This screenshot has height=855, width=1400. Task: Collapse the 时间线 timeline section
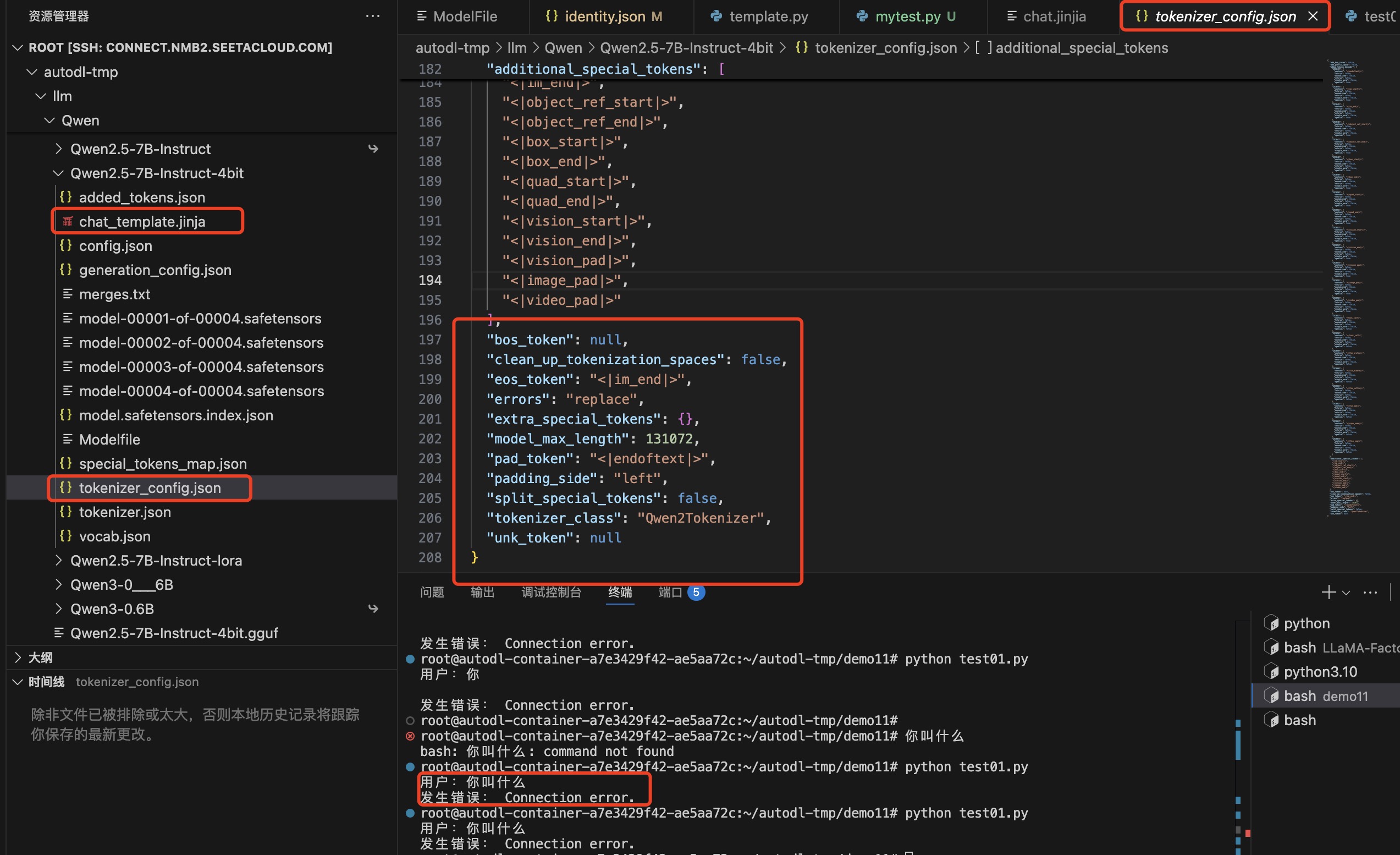18,682
